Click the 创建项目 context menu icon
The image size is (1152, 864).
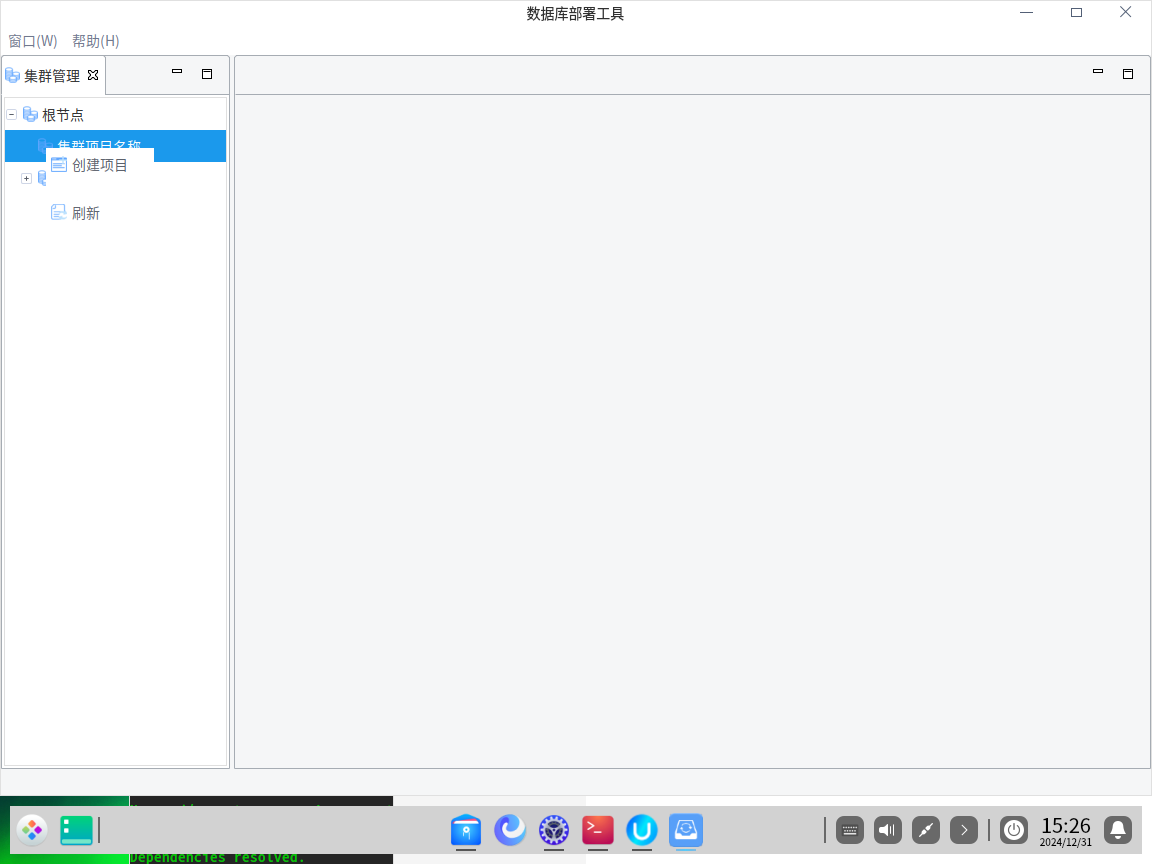pos(59,165)
